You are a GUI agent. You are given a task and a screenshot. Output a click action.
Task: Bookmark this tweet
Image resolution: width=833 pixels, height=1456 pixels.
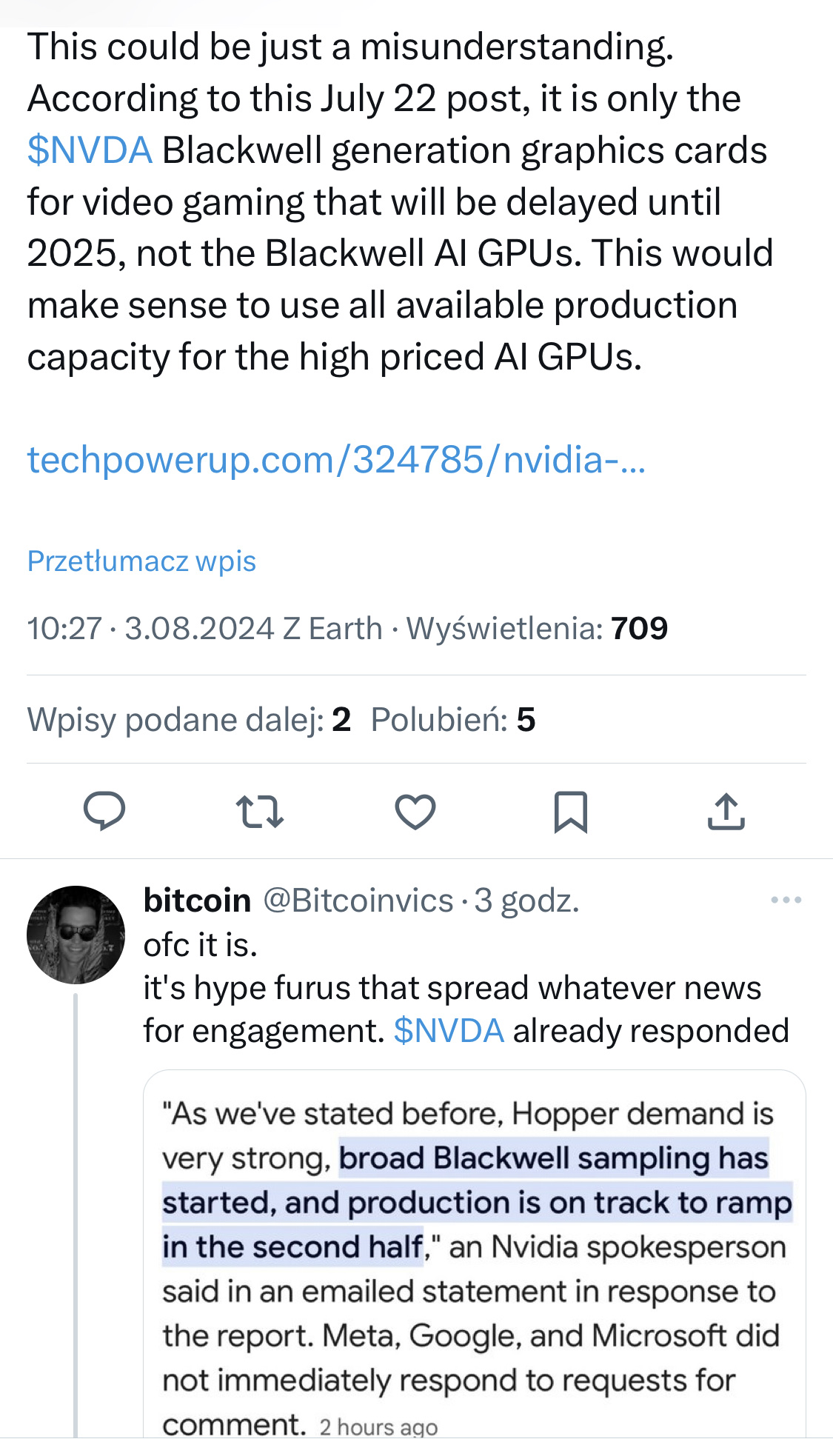[x=571, y=812]
